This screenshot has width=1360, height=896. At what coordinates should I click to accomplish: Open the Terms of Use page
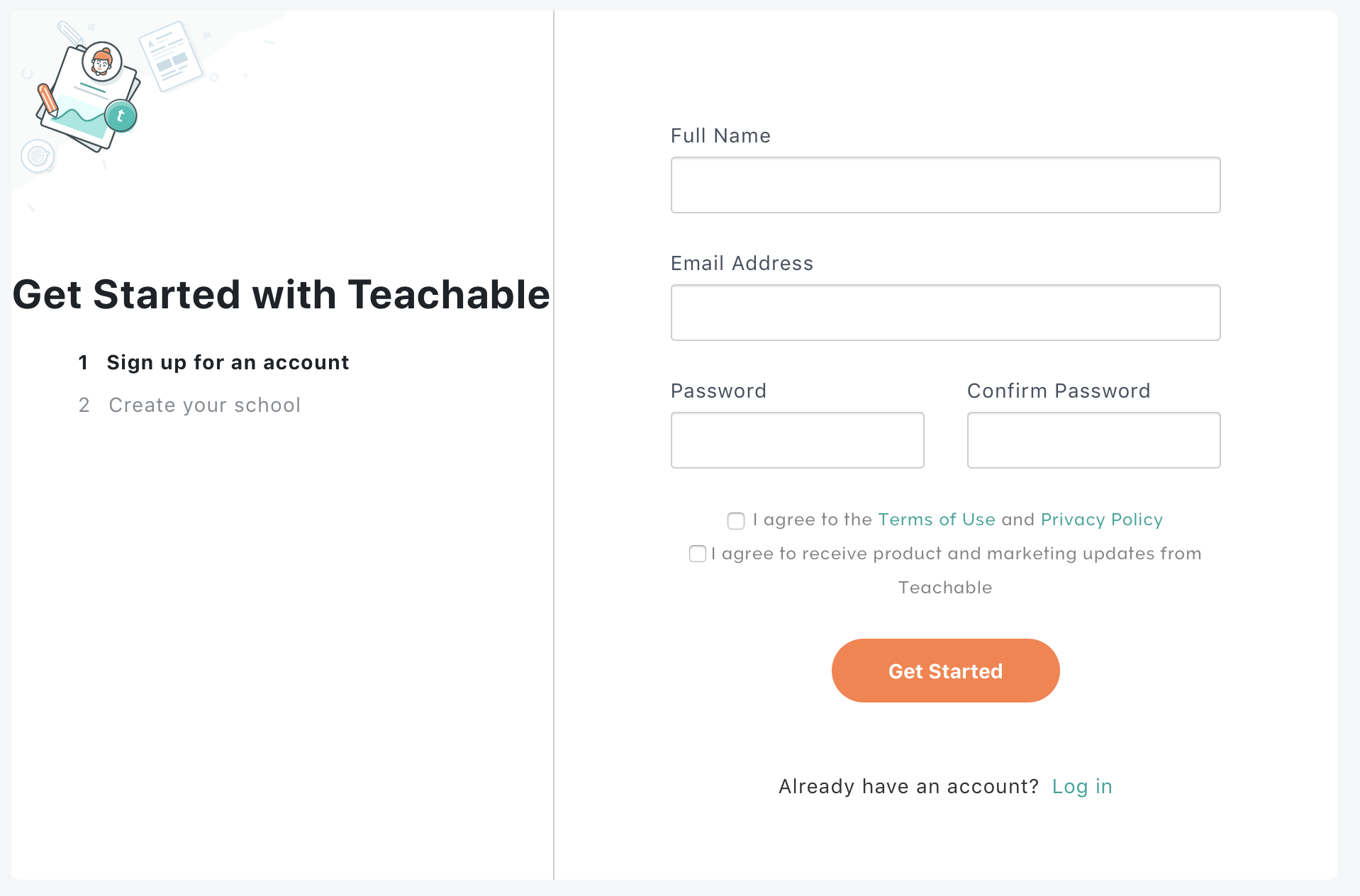(937, 520)
